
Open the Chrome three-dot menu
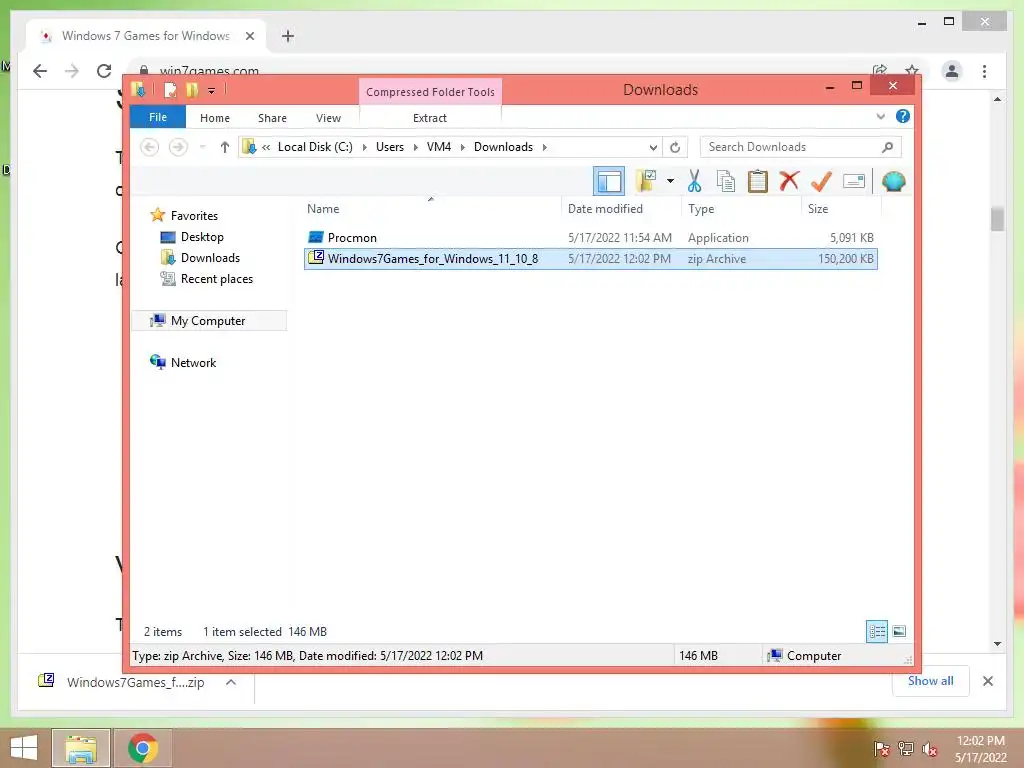pyautogui.click(x=984, y=71)
